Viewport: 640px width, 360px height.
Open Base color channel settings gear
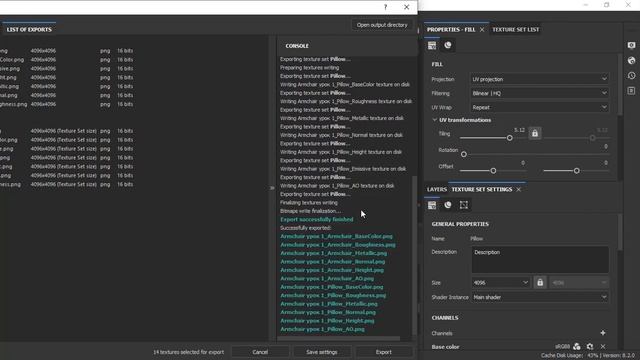point(590,347)
